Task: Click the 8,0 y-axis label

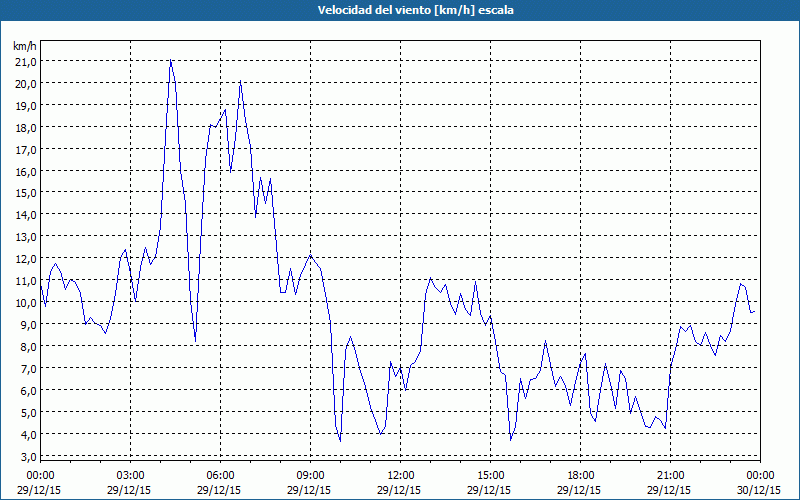Action: [28, 346]
